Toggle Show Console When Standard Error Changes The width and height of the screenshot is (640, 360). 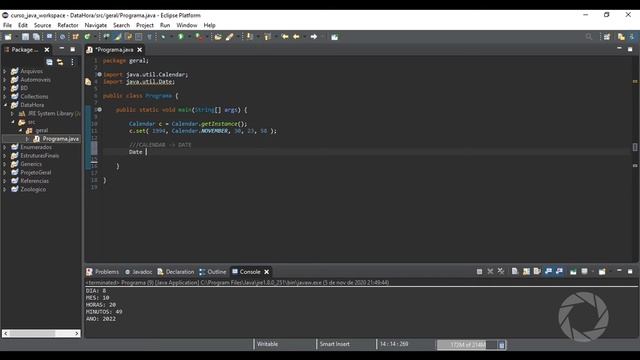(559, 271)
